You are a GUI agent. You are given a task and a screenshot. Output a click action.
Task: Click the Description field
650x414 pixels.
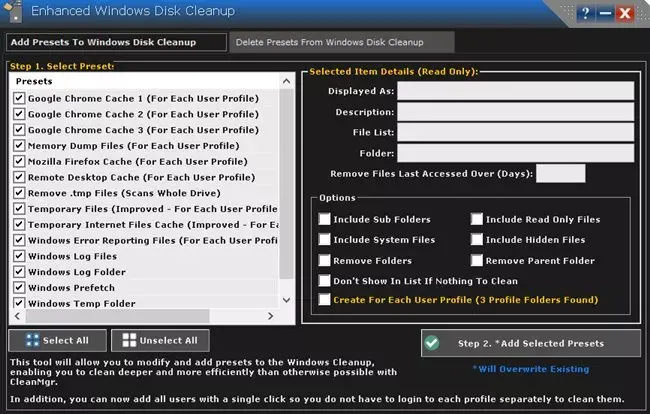(x=515, y=112)
